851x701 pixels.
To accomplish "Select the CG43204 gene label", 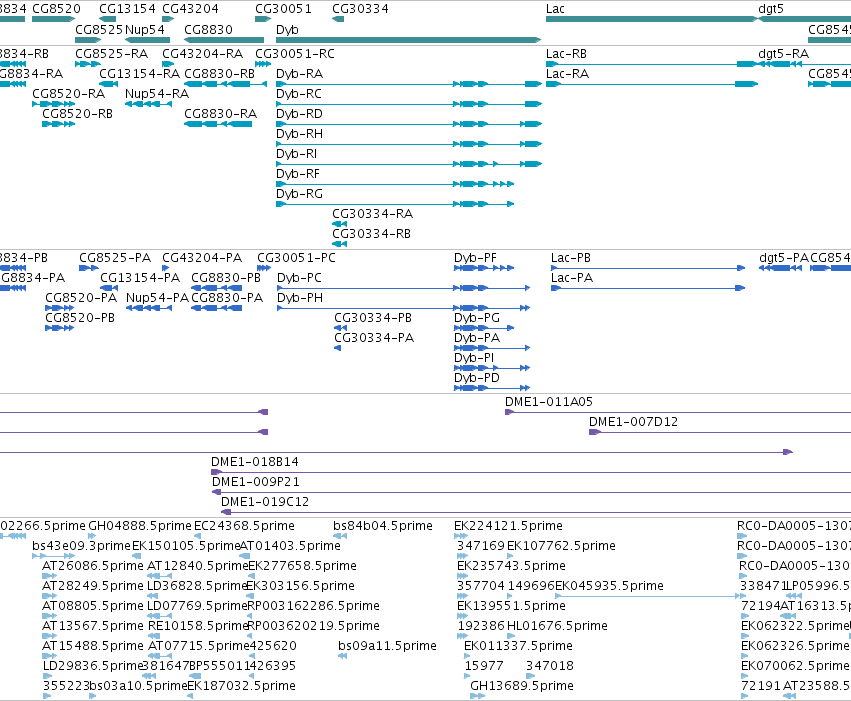I will 190,9.
